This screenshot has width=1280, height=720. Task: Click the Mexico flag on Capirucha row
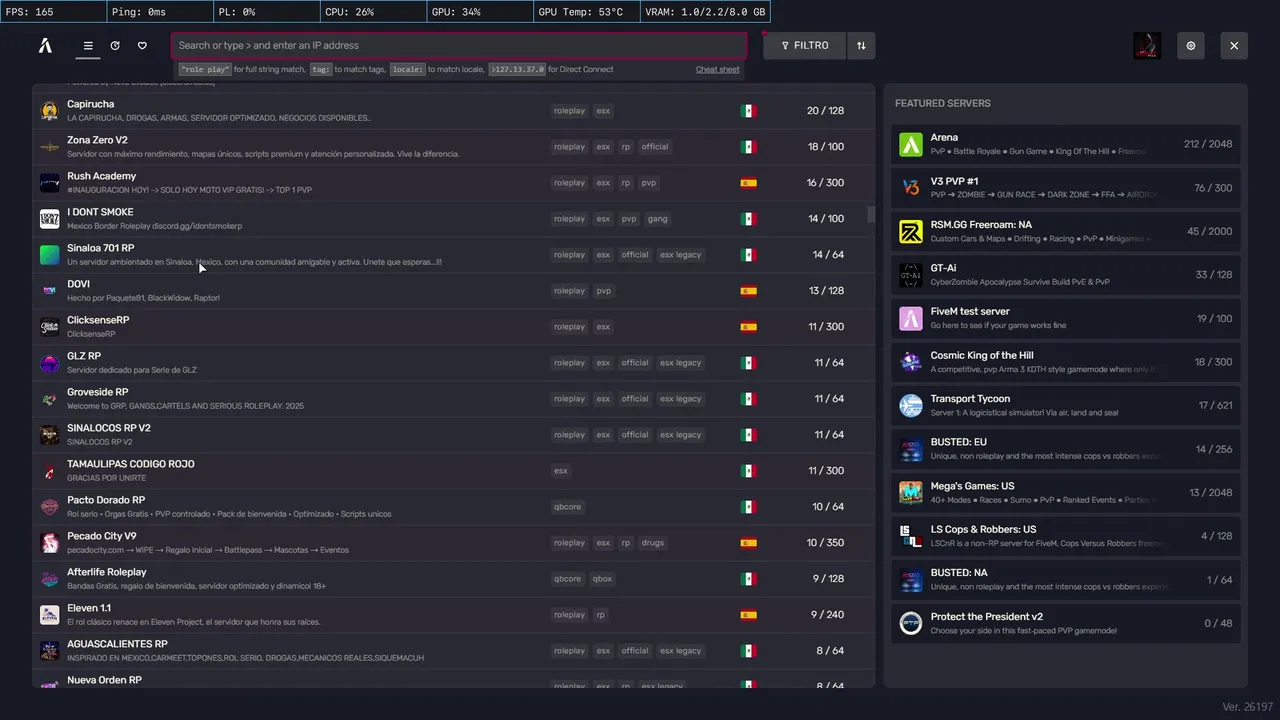[x=747, y=111]
